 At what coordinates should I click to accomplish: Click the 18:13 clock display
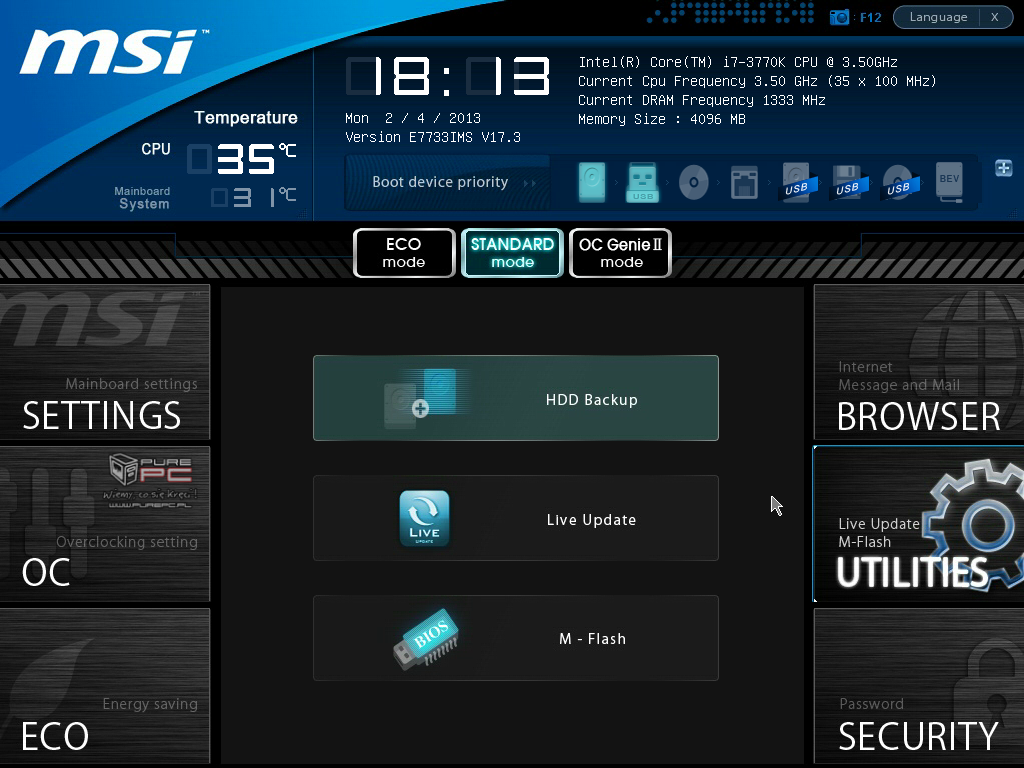tap(448, 76)
